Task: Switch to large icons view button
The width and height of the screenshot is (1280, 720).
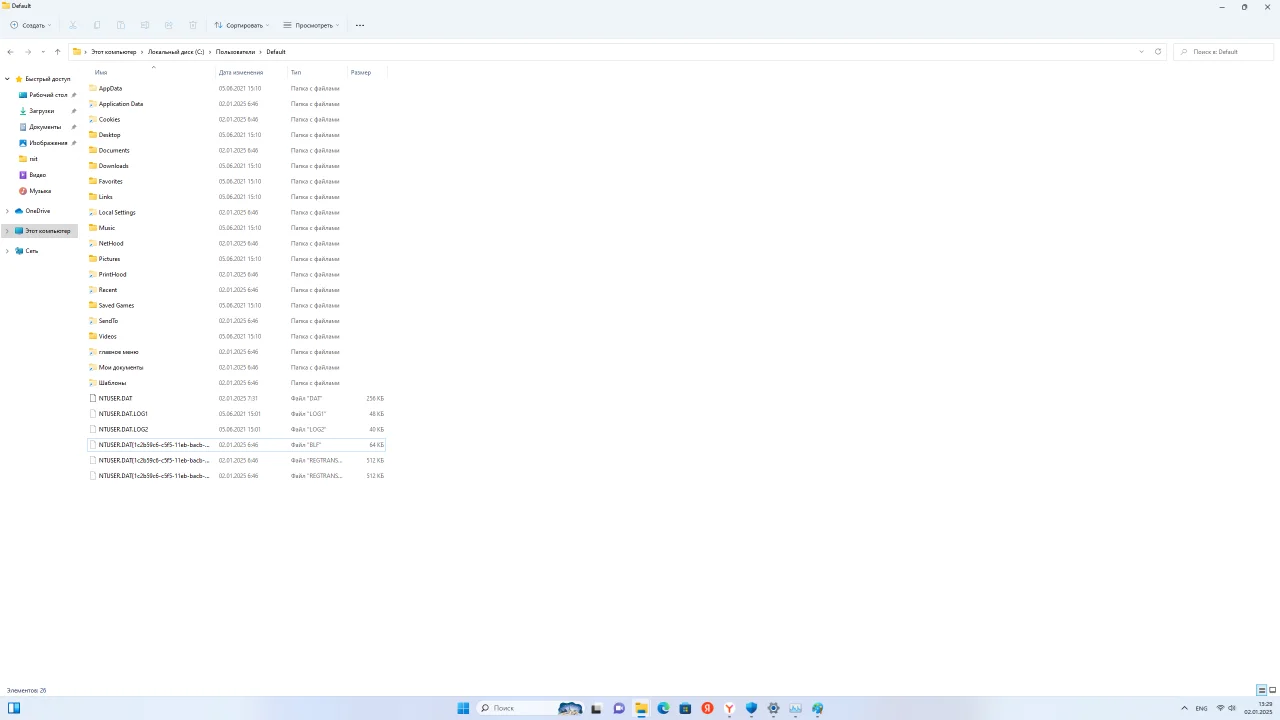Action: (1273, 690)
